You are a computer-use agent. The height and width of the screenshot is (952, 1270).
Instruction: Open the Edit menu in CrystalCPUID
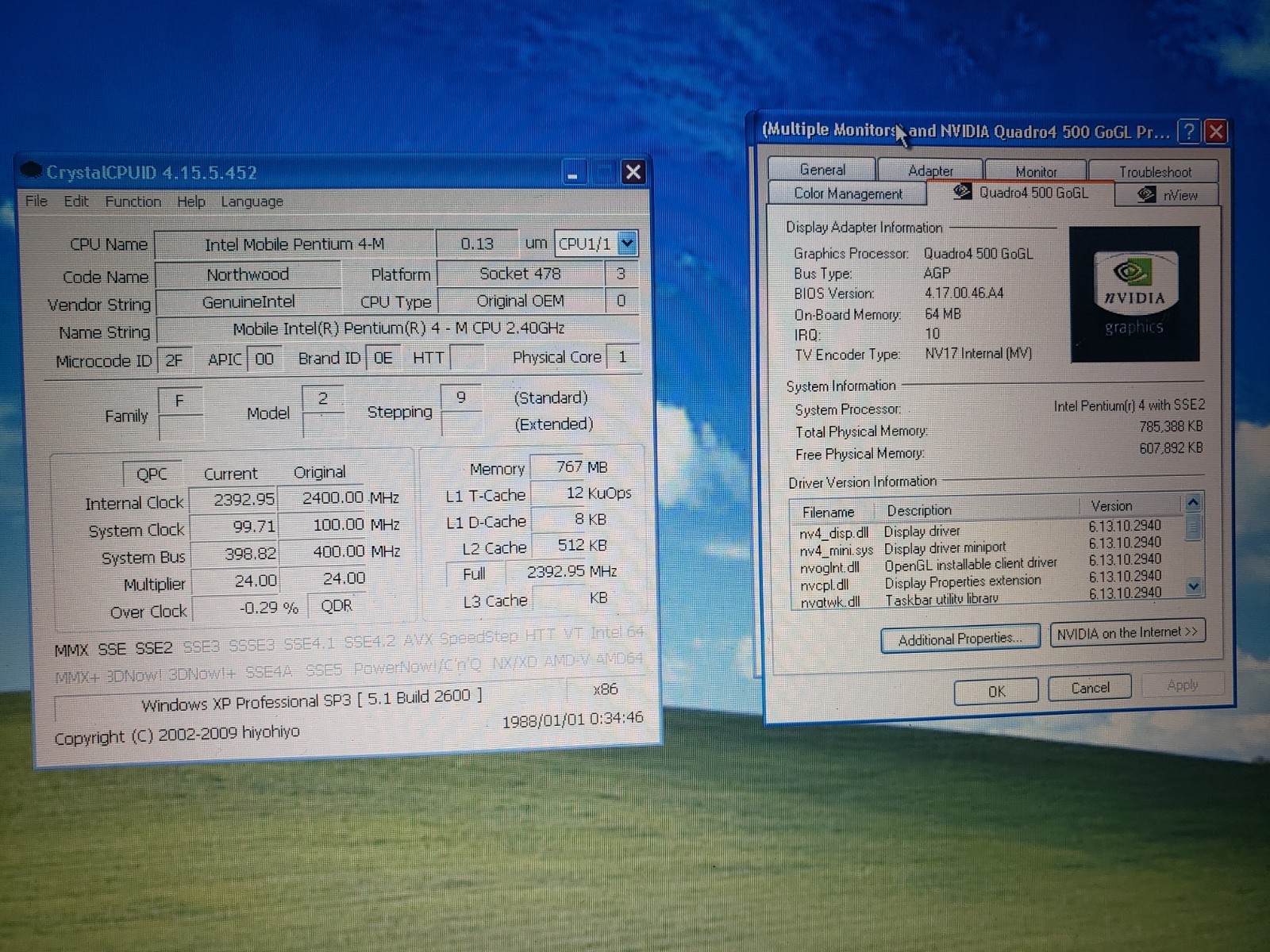pyautogui.click(x=76, y=201)
